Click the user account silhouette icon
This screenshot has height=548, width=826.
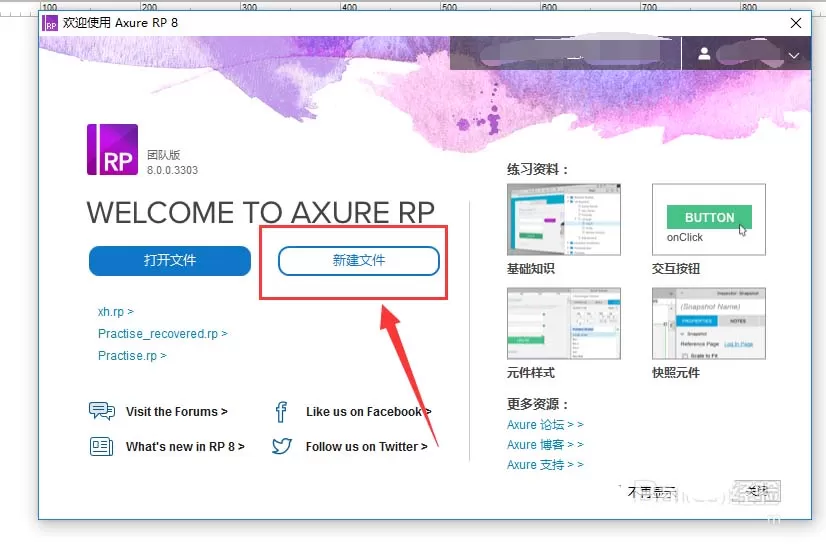pyautogui.click(x=704, y=53)
